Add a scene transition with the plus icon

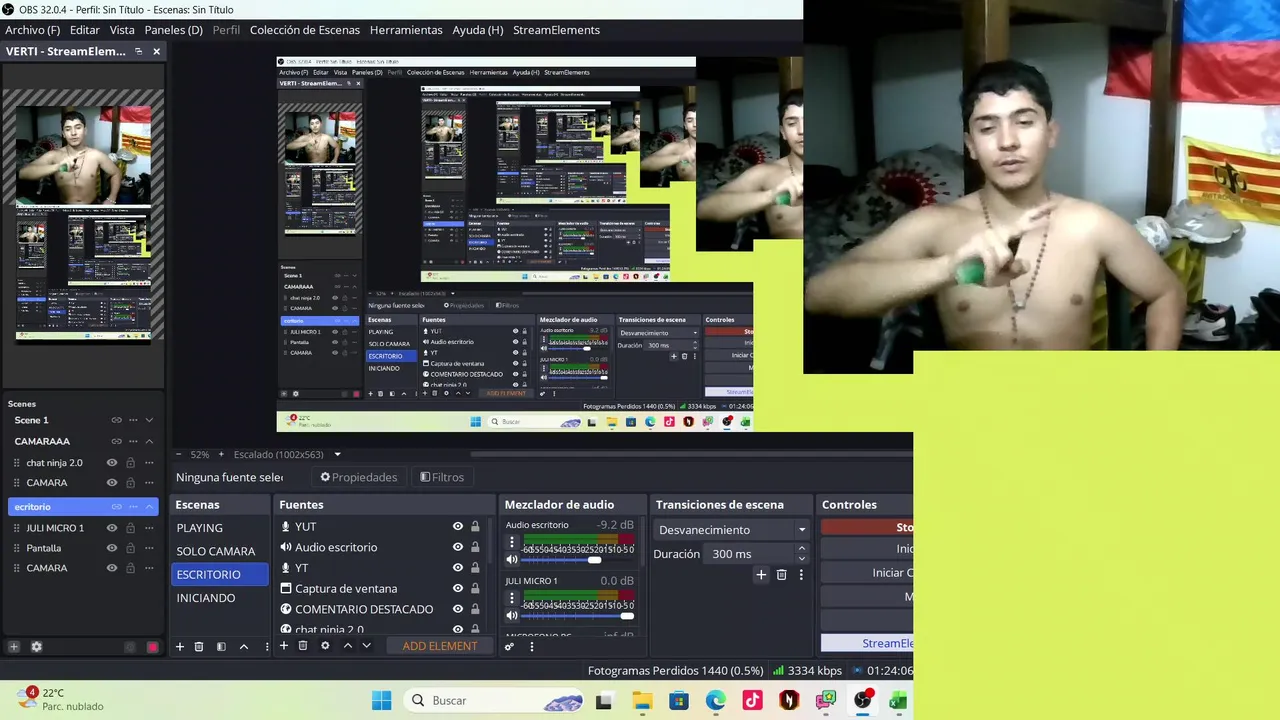761,575
